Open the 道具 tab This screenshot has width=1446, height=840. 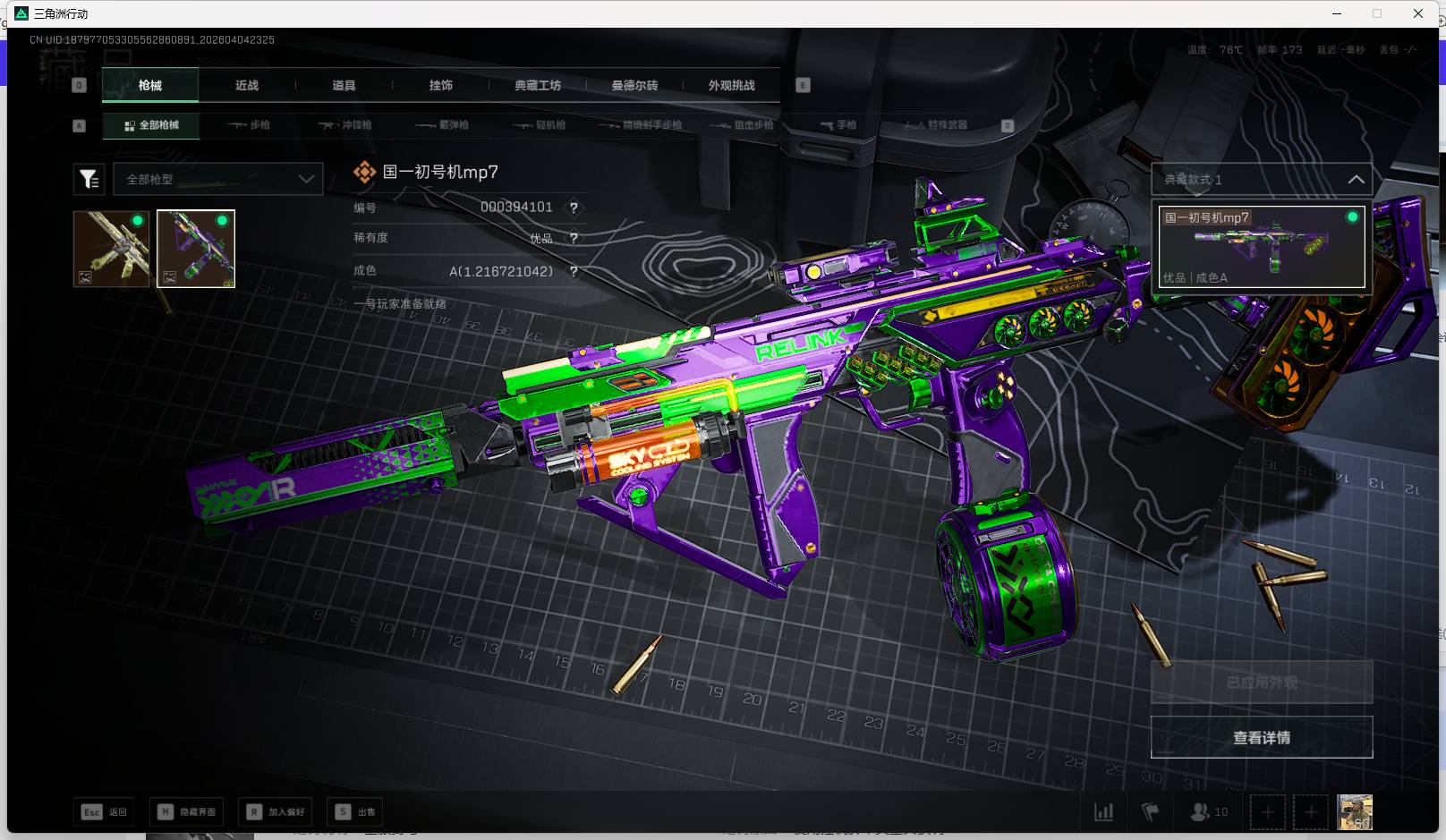tap(344, 85)
